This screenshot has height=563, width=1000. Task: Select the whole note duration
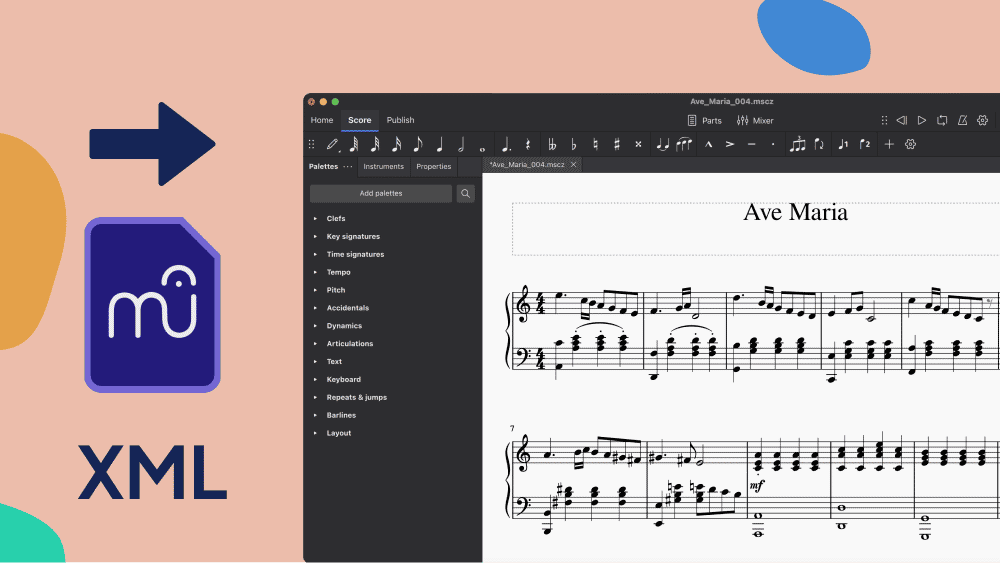(483, 148)
